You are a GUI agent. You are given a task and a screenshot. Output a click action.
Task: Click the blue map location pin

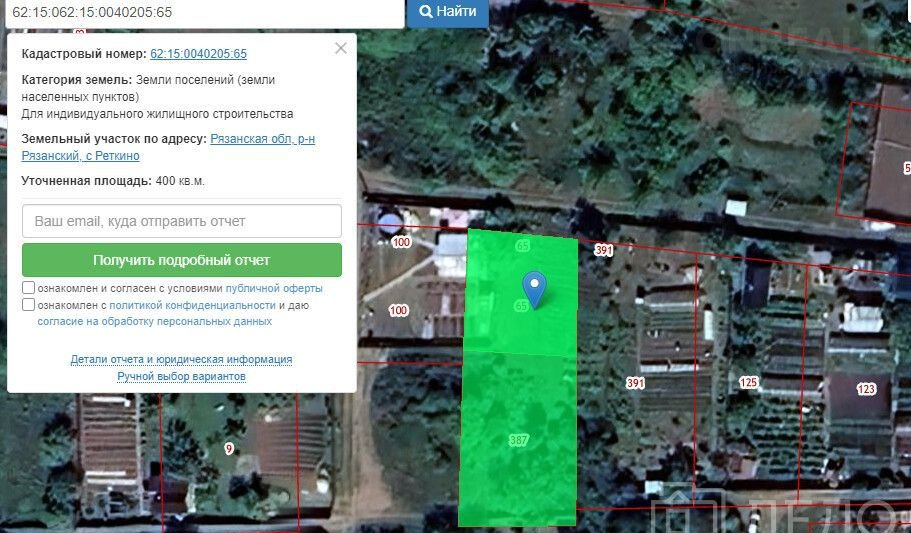pos(535,285)
